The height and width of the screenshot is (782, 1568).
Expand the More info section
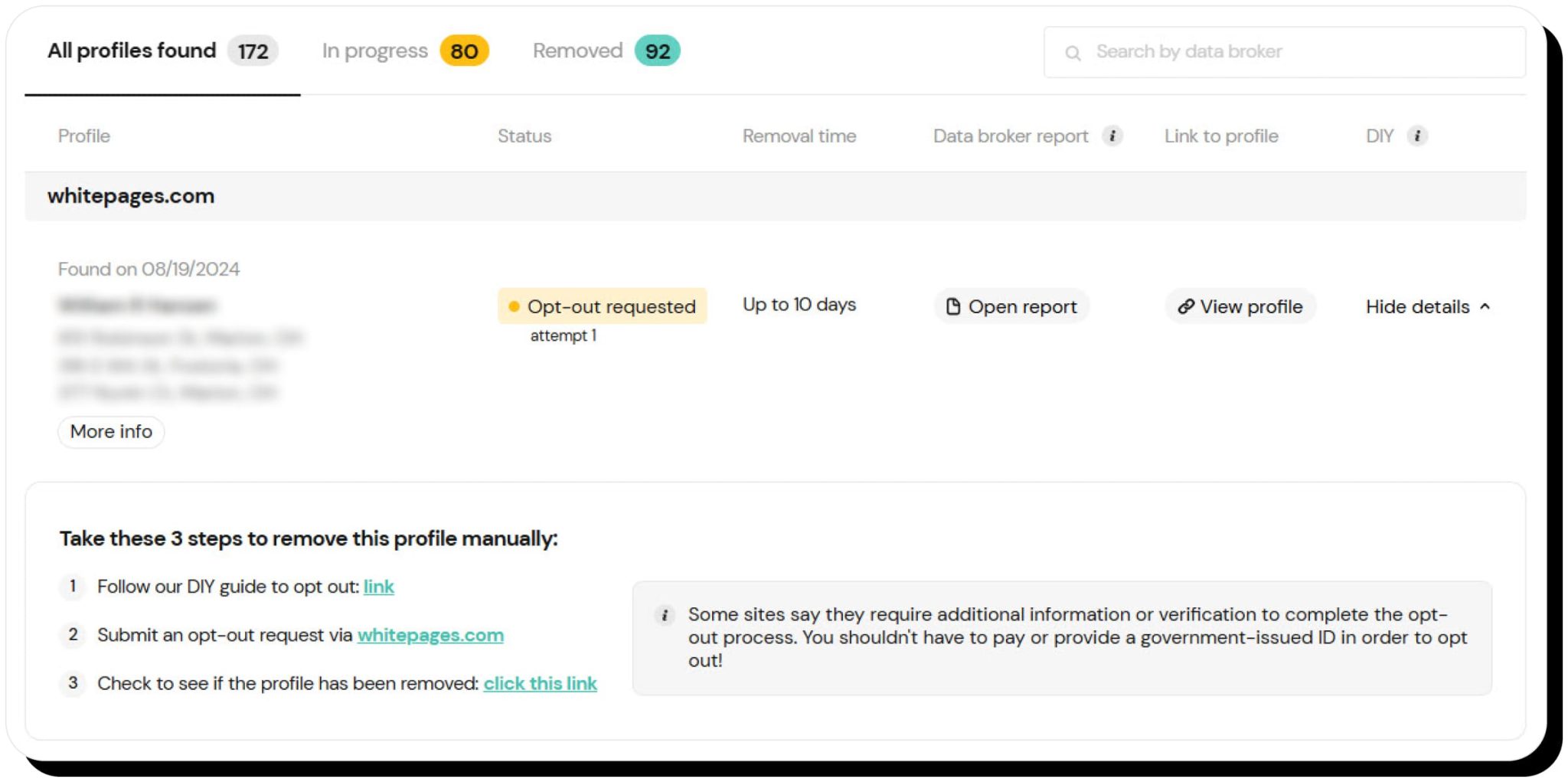tap(110, 432)
